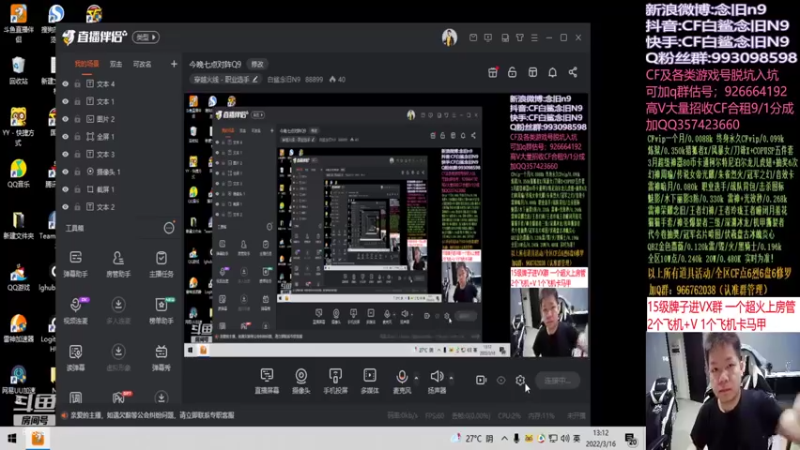Click the record video icon near settings
This screenshot has height=450, width=800.
pyautogui.click(x=481, y=380)
